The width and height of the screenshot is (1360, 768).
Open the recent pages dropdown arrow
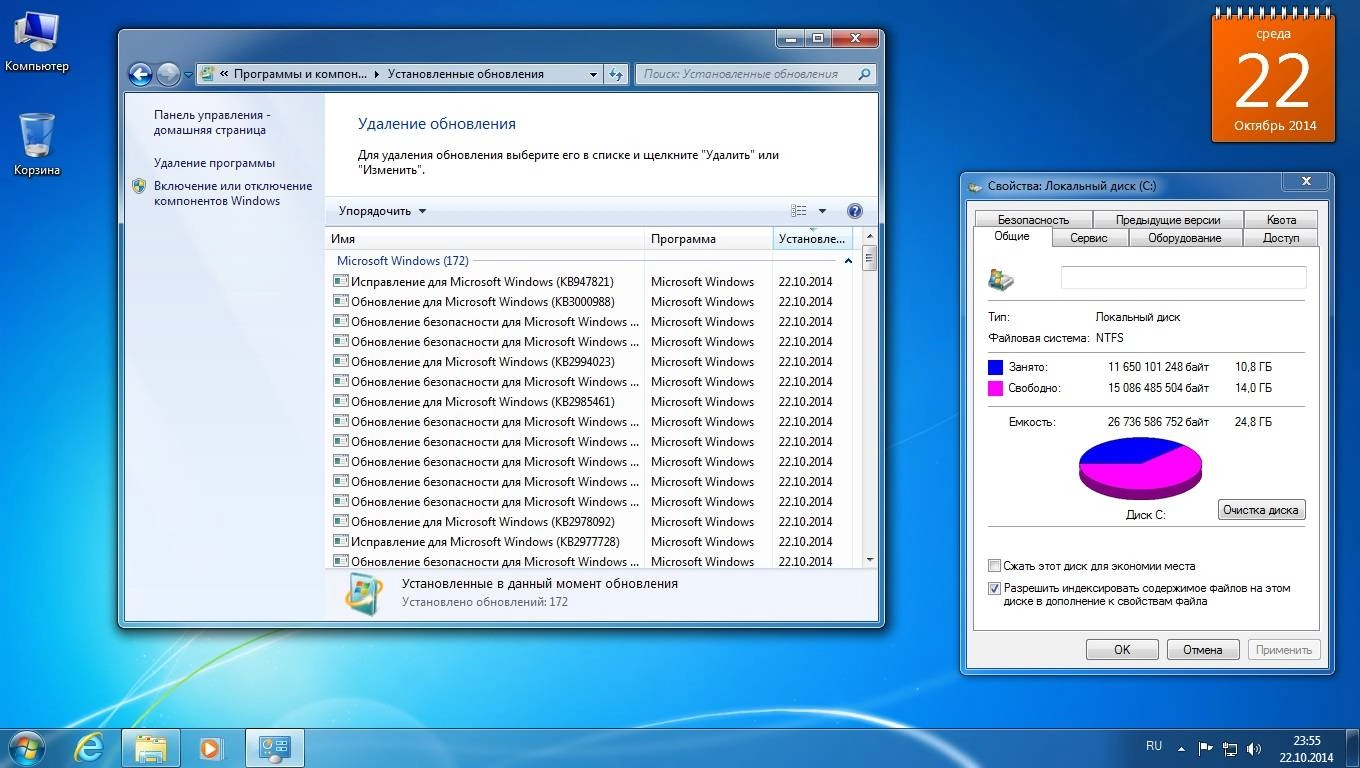(x=188, y=75)
